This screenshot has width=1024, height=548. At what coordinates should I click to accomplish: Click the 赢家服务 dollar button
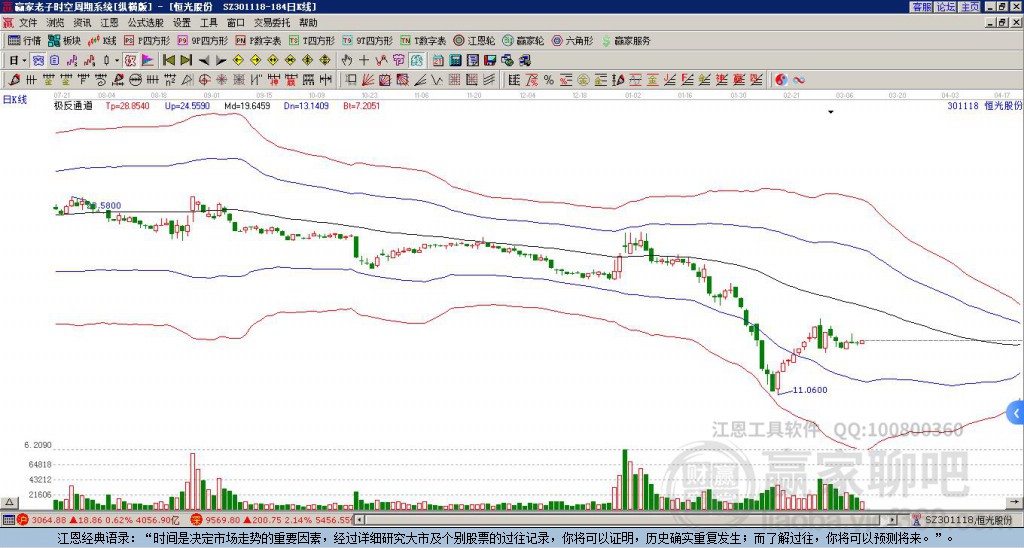pyautogui.click(x=626, y=40)
